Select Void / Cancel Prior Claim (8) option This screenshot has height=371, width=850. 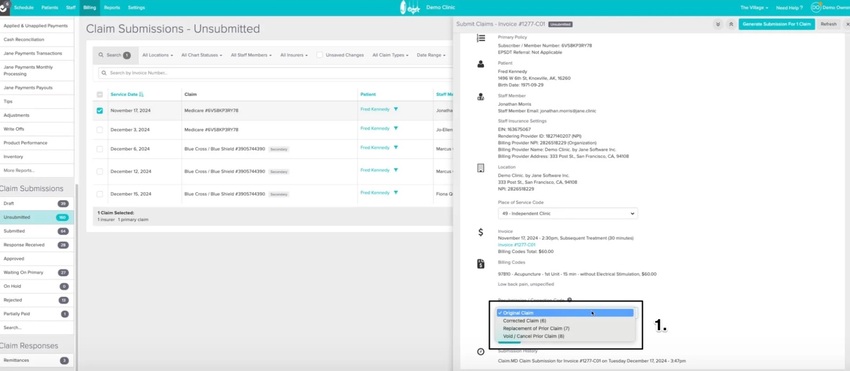tap(565, 336)
